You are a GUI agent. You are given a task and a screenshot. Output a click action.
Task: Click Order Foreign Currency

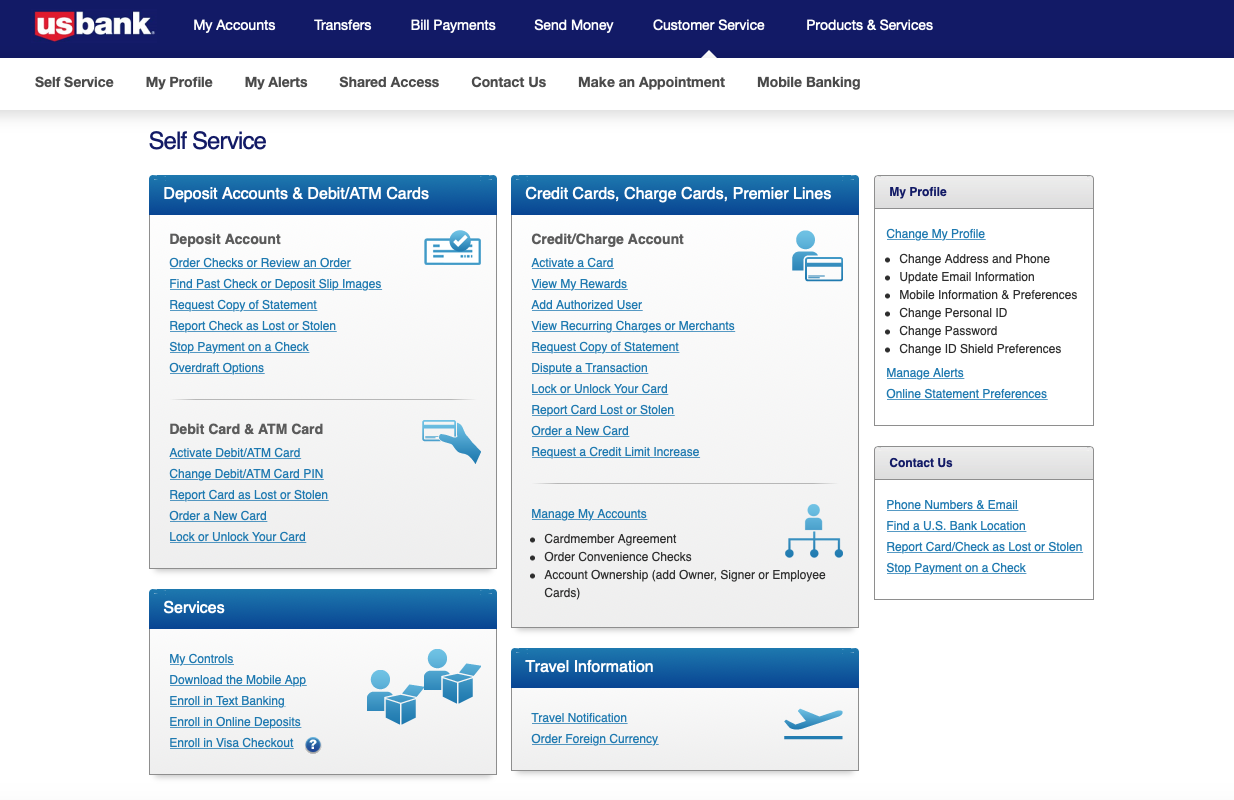[x=595, y=739]
